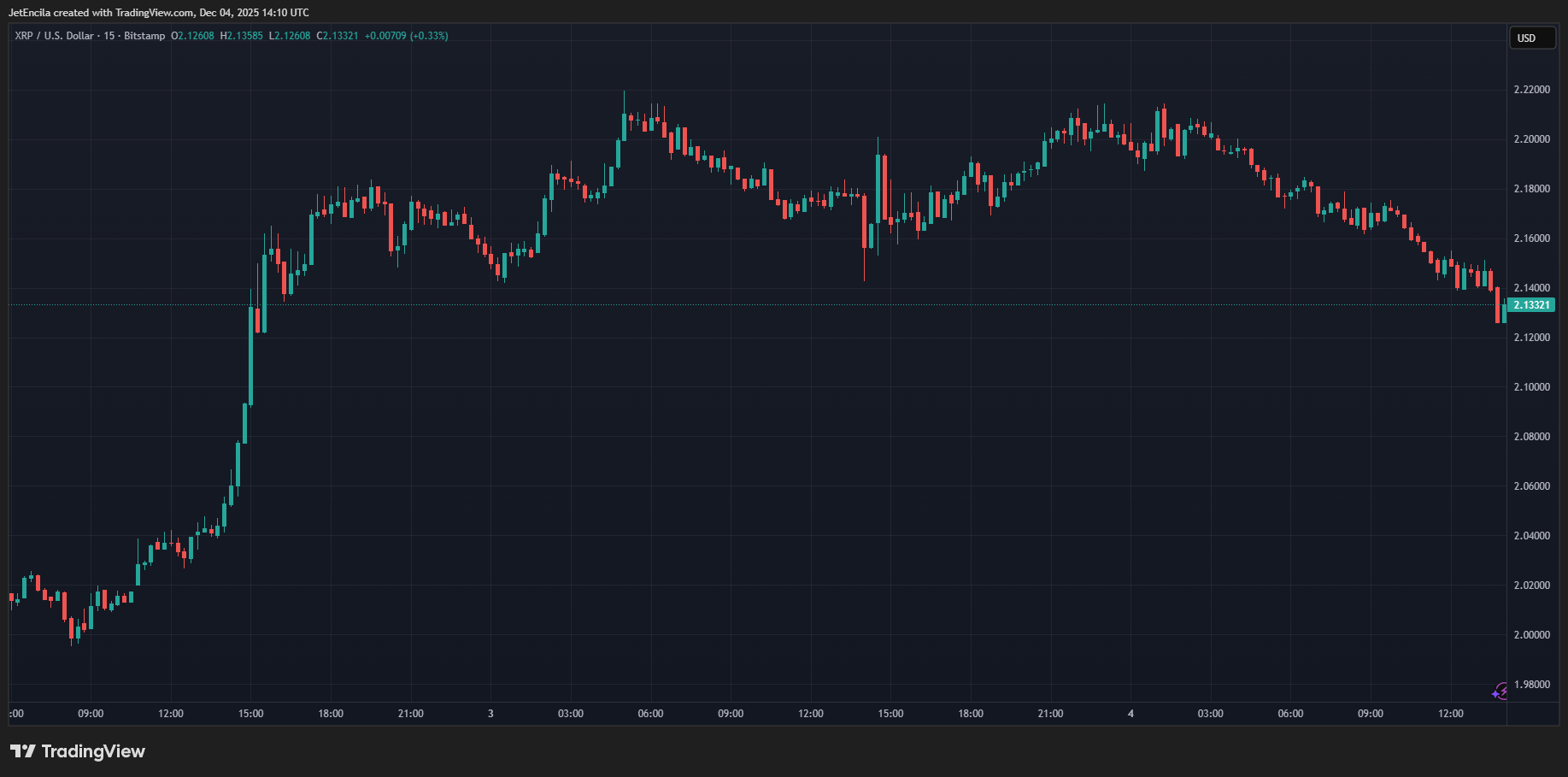The height and width of the screenshot is (777, 1568).
Task: Click the purple sparkle AI assistant icon
Action: (1495, 695)
